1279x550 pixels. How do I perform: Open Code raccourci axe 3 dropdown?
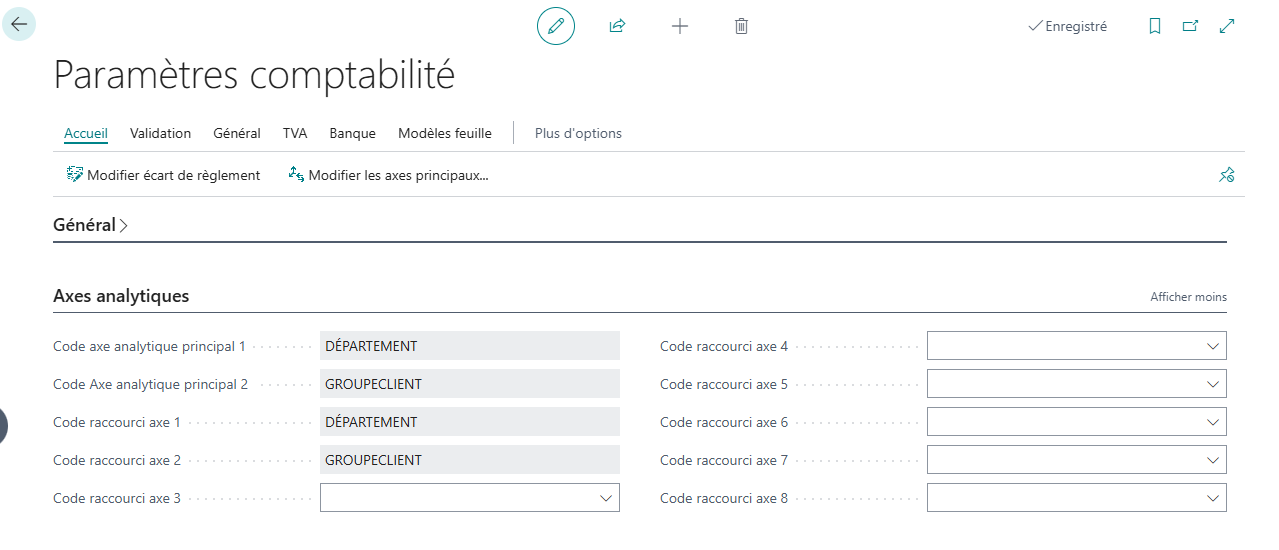point(605,498)
